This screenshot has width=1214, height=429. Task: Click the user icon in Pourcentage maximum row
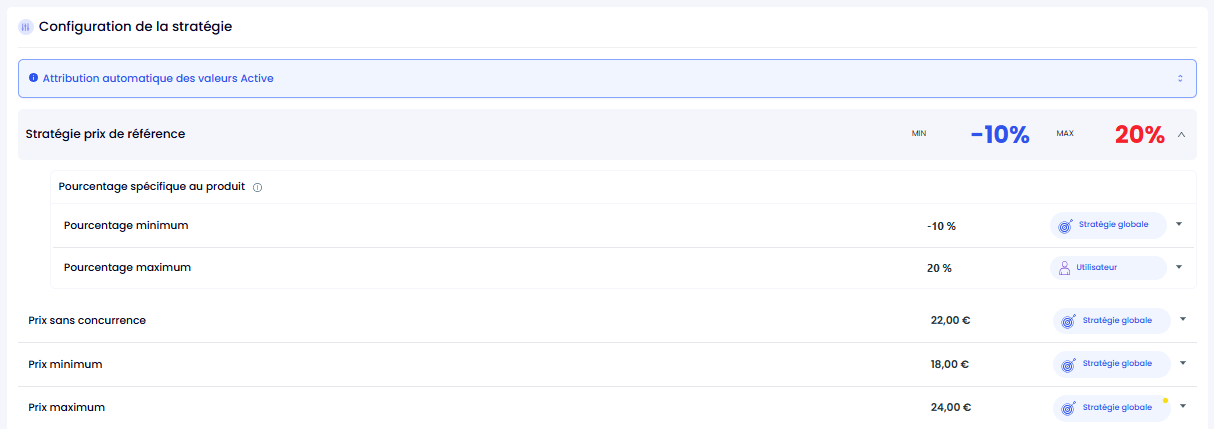click(1065, 268)
